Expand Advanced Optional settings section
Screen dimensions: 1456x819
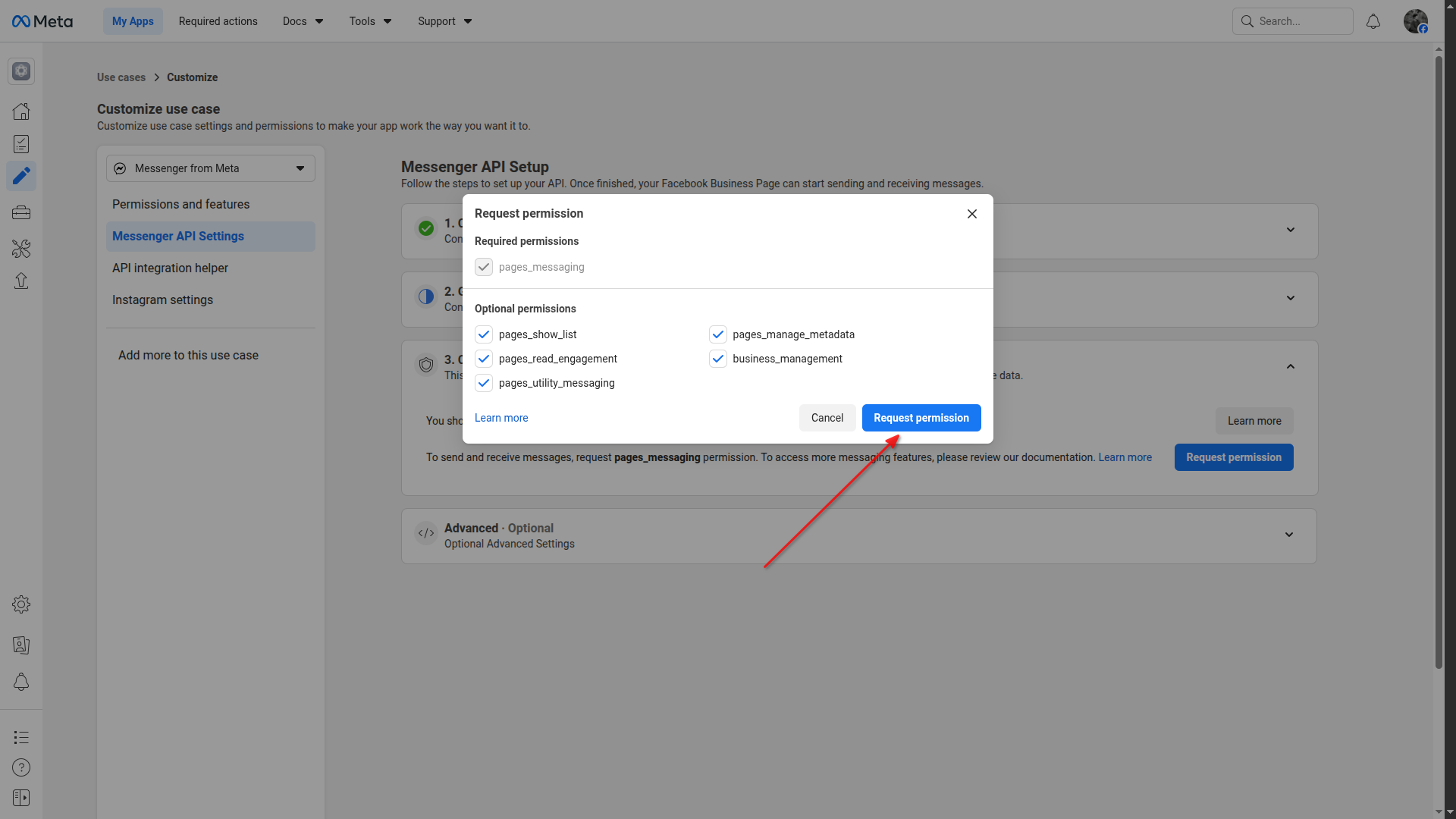coord(1289,535)
